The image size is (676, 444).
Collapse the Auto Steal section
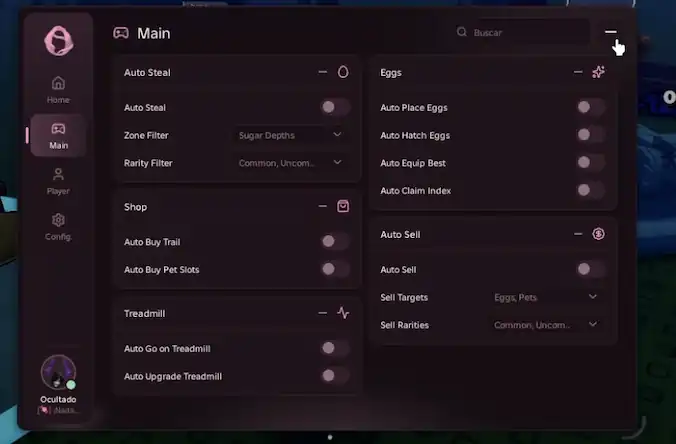point(322,72)
